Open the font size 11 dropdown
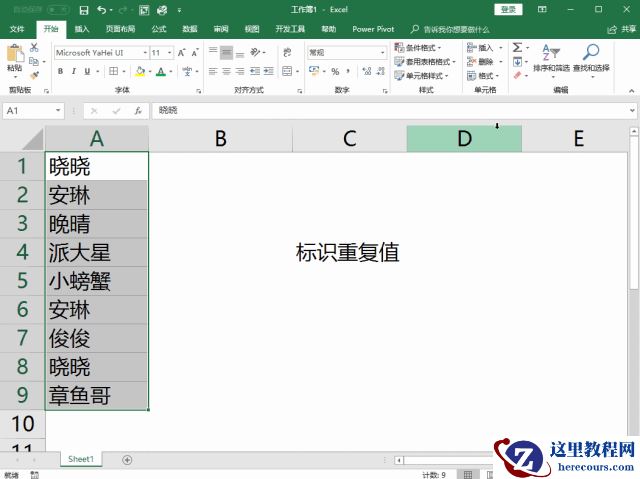Viewport: 640px width, 479px height. [x=169, y=53]
